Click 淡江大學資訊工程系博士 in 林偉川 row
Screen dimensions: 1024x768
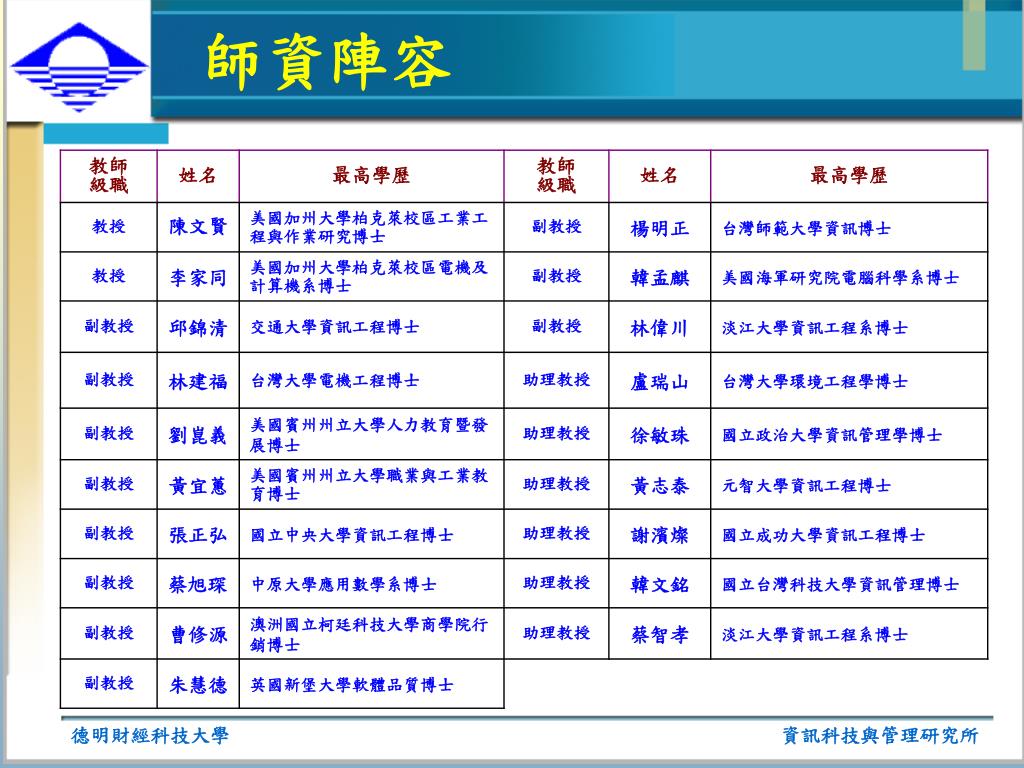(849, 327)
